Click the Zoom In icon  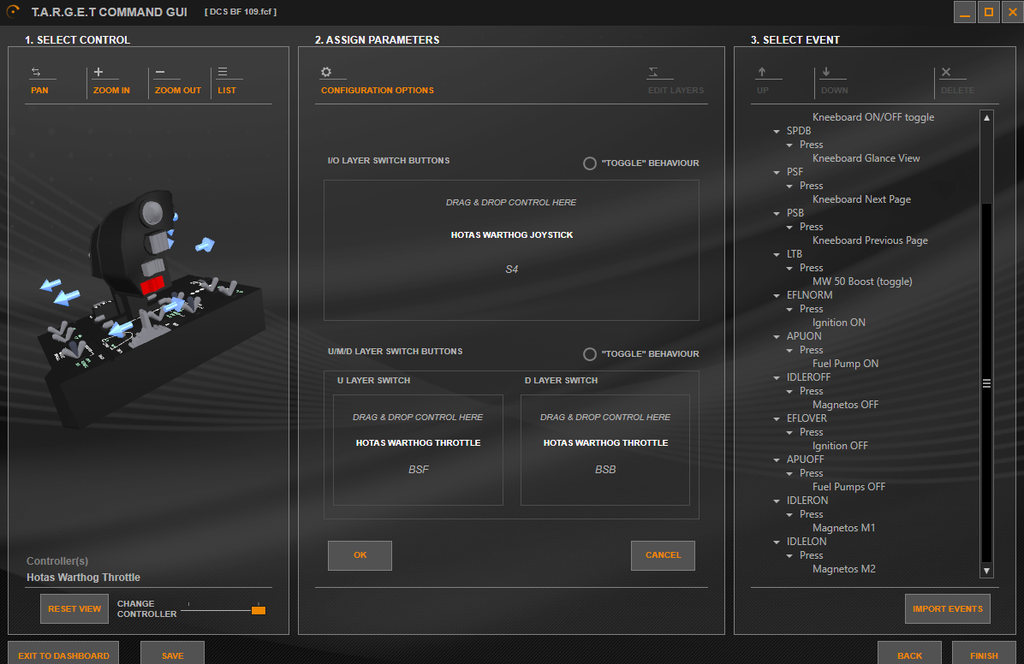[x=99, y=73]
